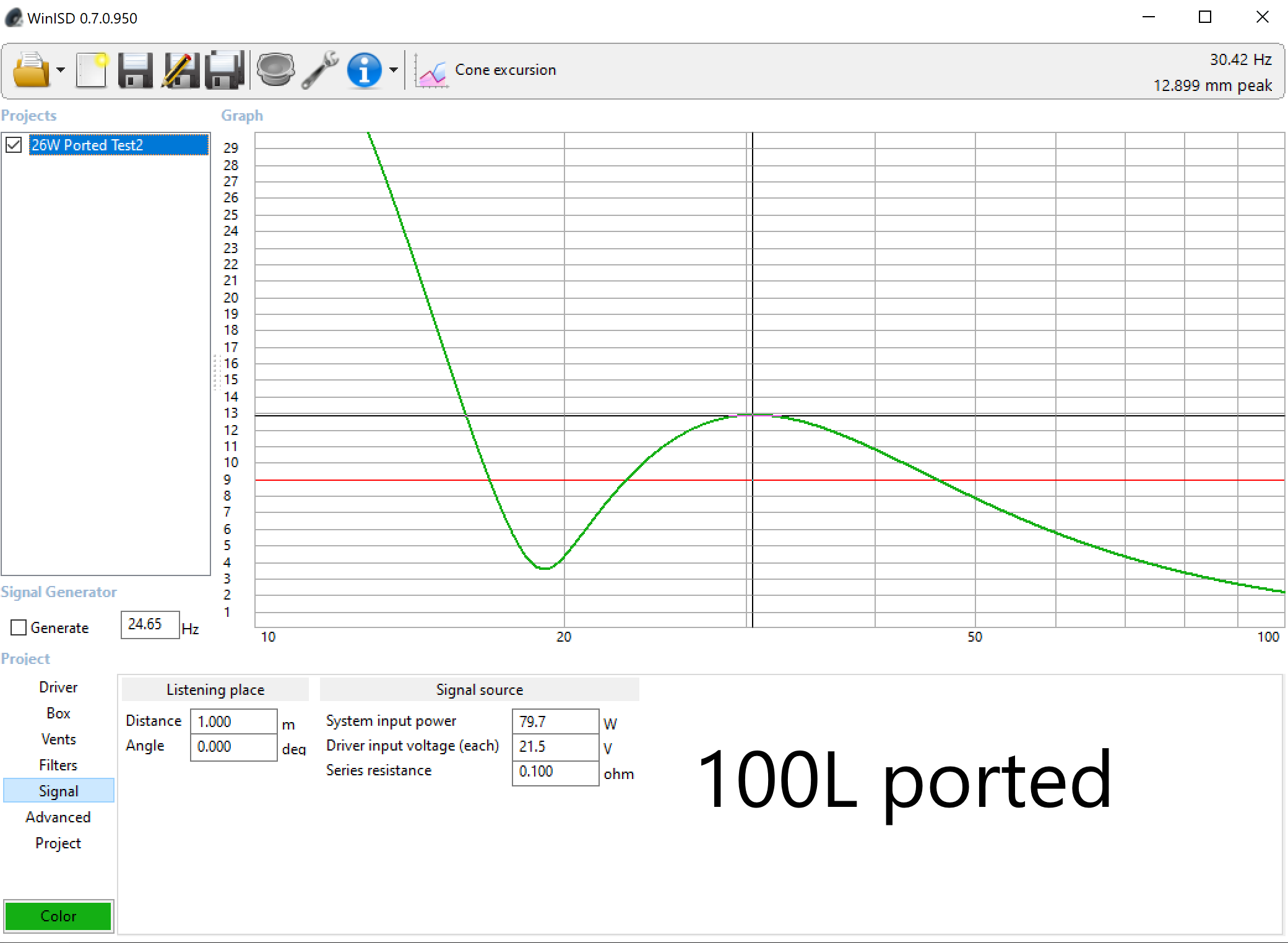
Task: Click the red Xmax limit line
Action: tap(770, 480)
